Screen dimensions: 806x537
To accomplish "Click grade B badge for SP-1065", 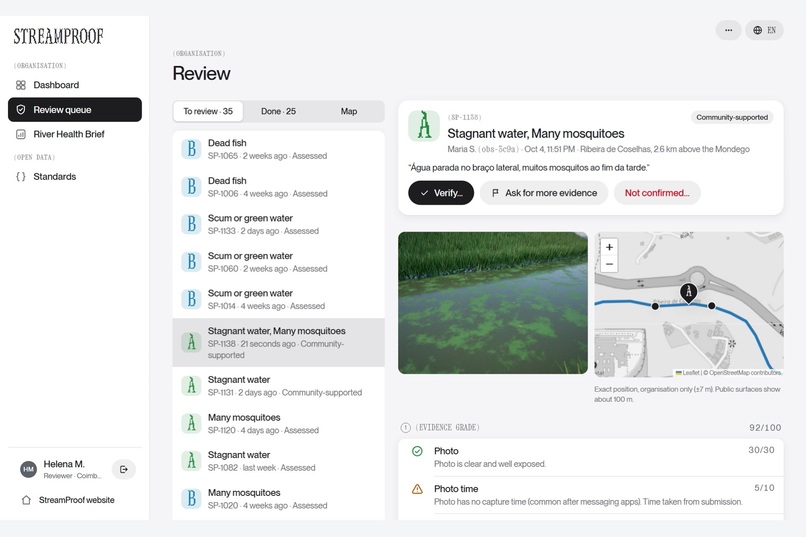I will coord(191,149).
